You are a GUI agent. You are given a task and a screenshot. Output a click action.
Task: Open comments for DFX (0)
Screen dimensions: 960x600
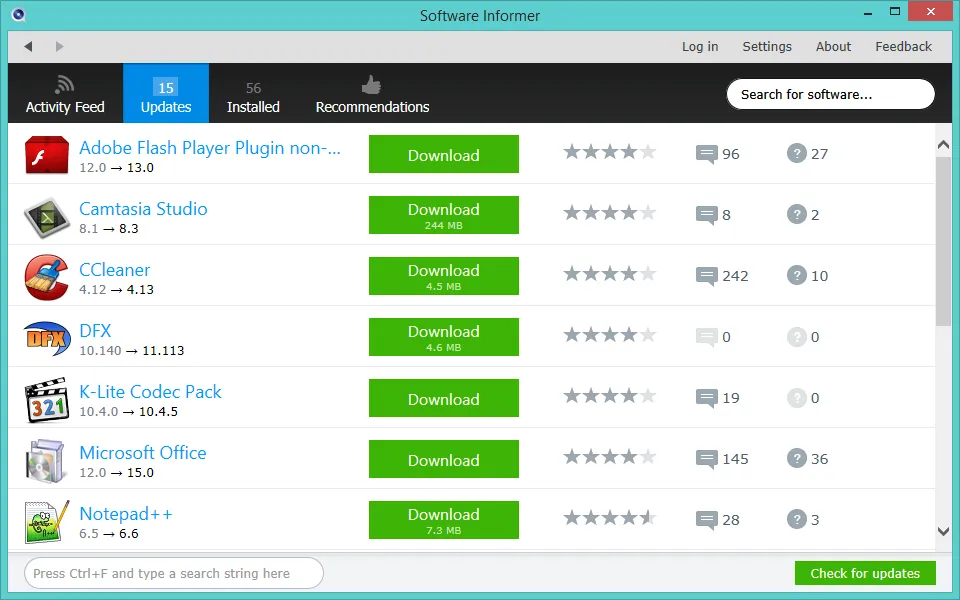713,337
